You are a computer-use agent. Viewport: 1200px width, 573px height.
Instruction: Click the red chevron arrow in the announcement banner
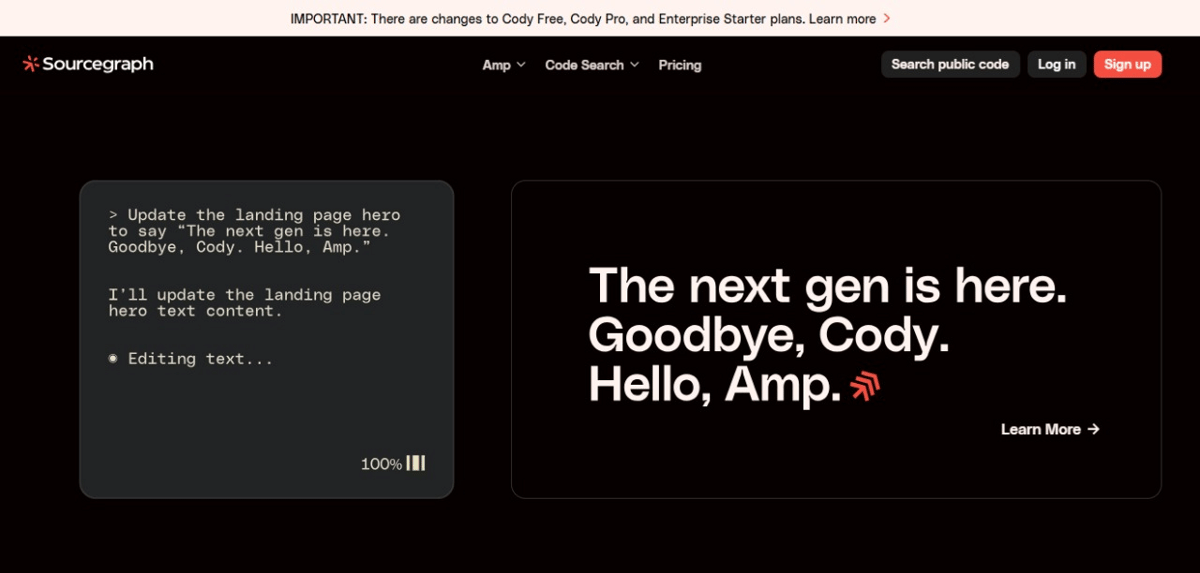point(887,19)
